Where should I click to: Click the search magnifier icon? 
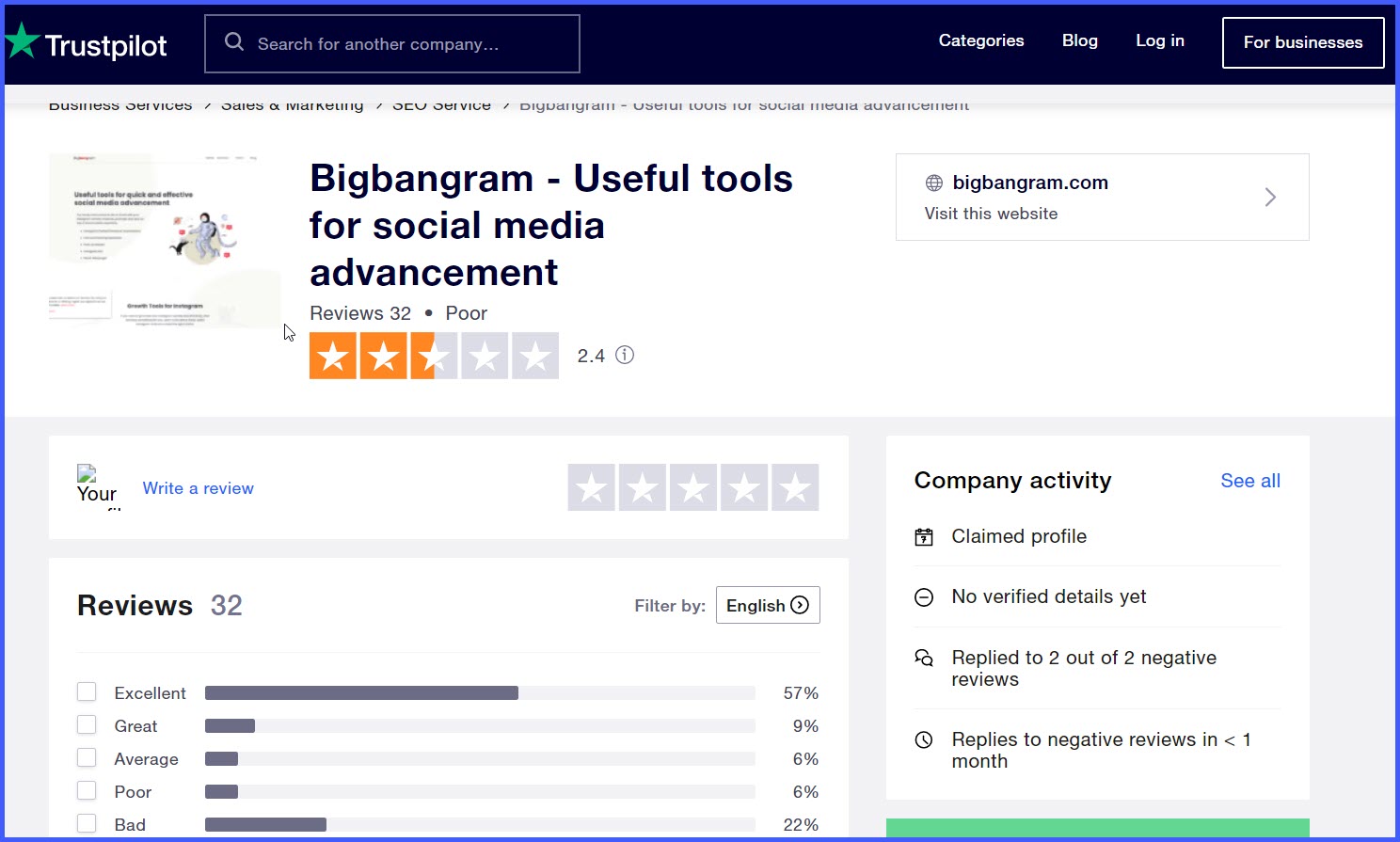click(x=234, y=42)
